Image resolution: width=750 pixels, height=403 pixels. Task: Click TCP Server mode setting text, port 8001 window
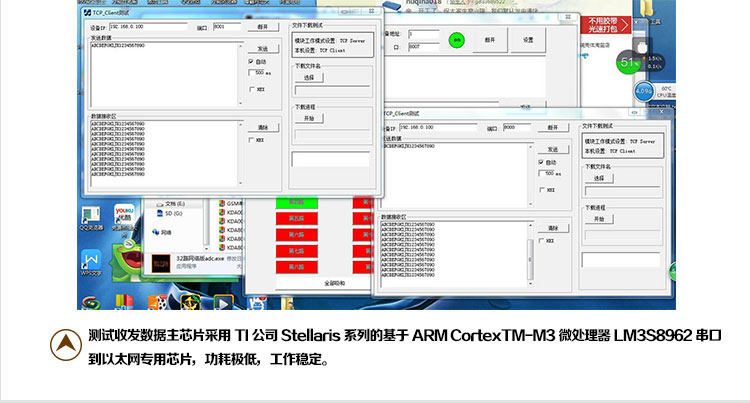click(330, 41)
